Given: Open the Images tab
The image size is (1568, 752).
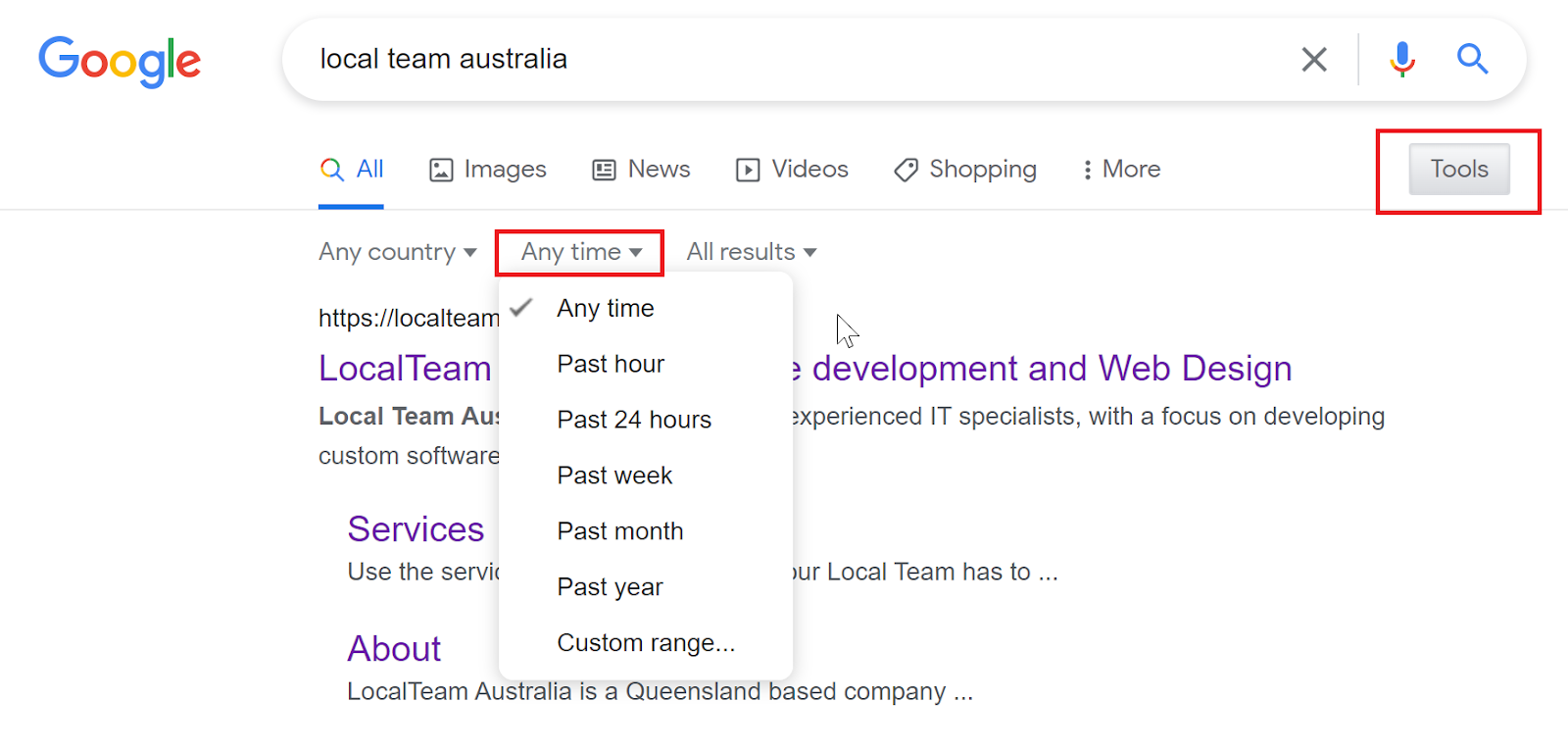Looking at the screenshot, I should [x=488, y=170].
